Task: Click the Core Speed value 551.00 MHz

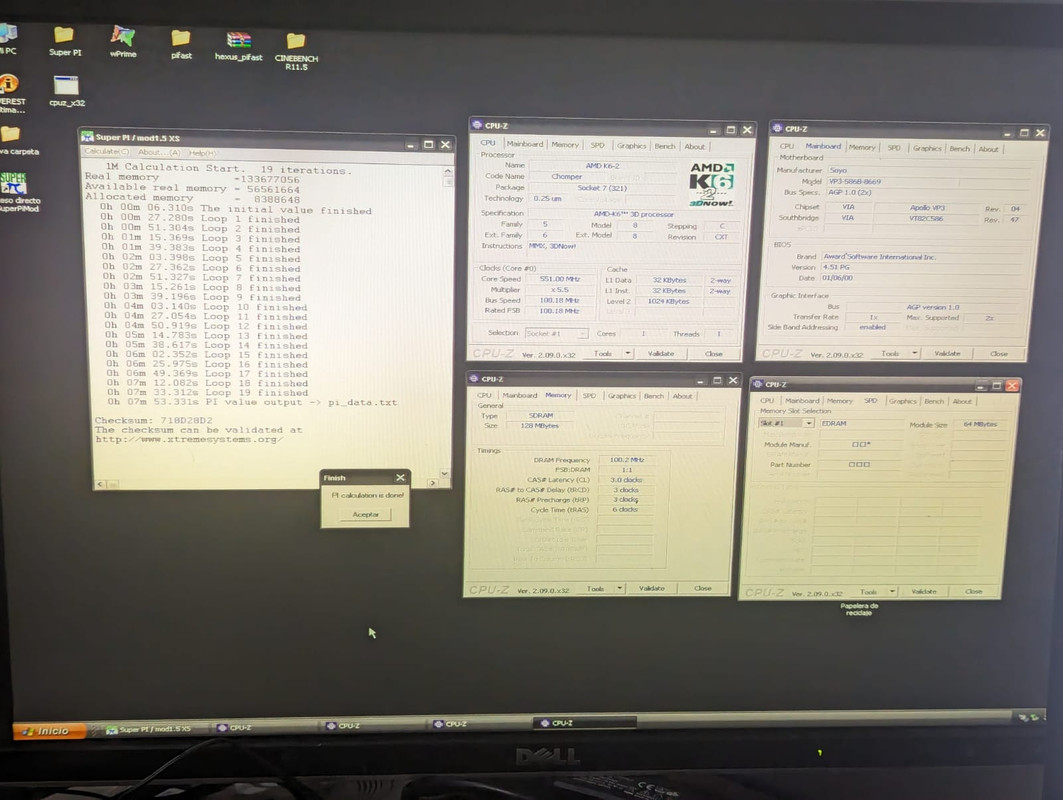Action: (x=560, y=279)
